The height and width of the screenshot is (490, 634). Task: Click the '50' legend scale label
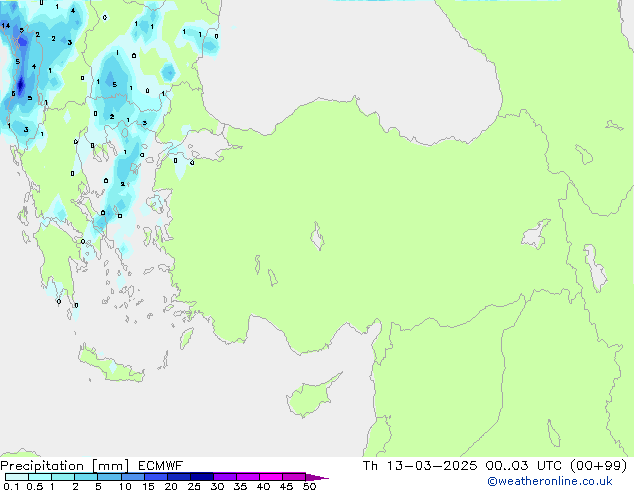coord(309,486)
